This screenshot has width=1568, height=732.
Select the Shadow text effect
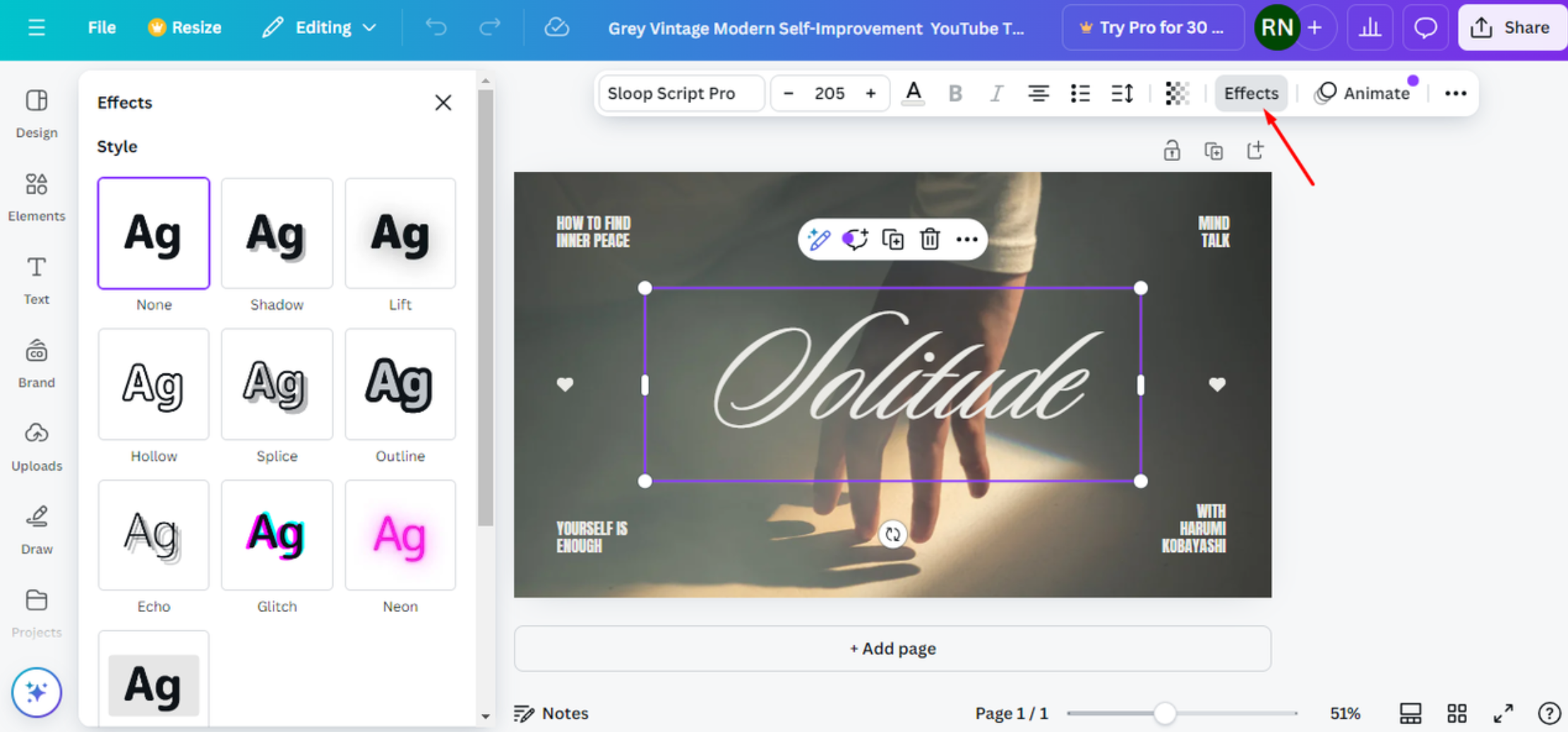click(x=277, y=234)
